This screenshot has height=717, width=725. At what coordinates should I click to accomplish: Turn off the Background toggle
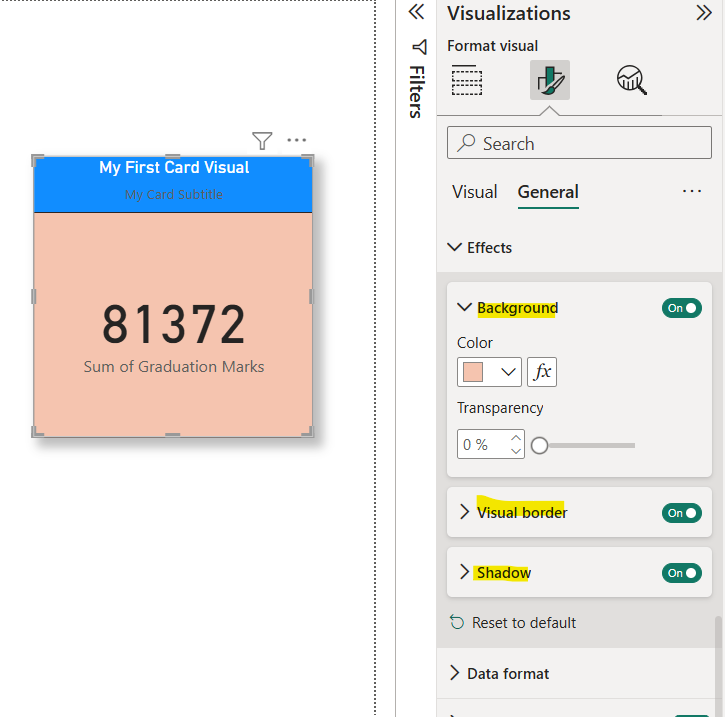tap(682, 308)
